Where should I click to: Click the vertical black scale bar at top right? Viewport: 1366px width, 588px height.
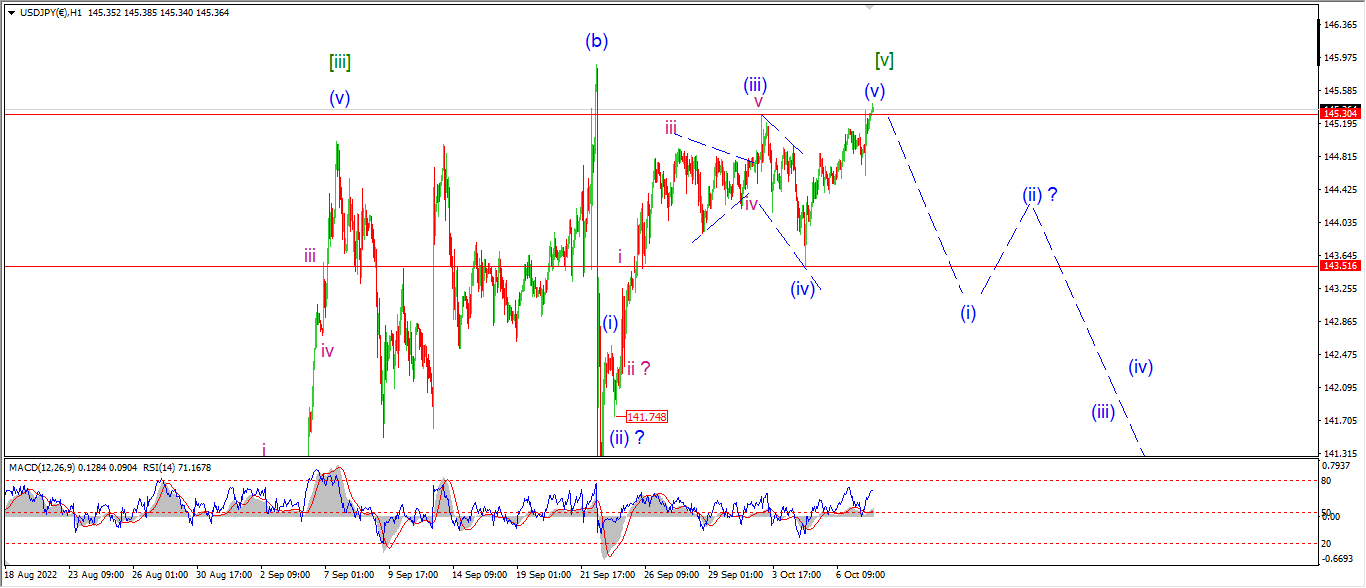tap(1319, 42)
